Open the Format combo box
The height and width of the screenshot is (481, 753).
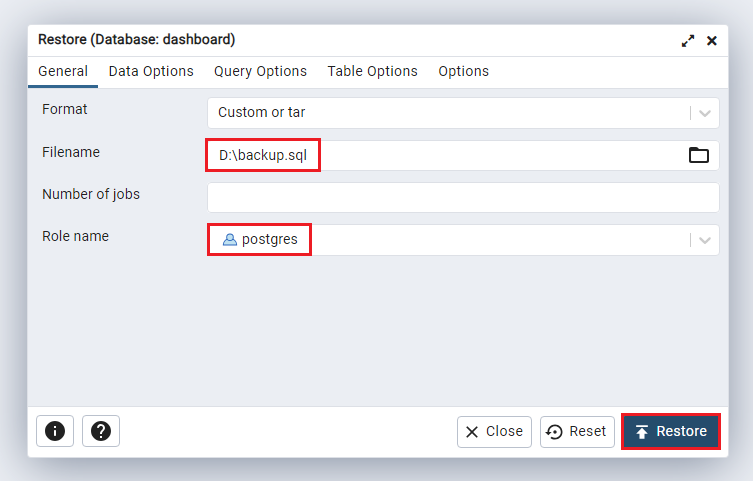(448, 113)
